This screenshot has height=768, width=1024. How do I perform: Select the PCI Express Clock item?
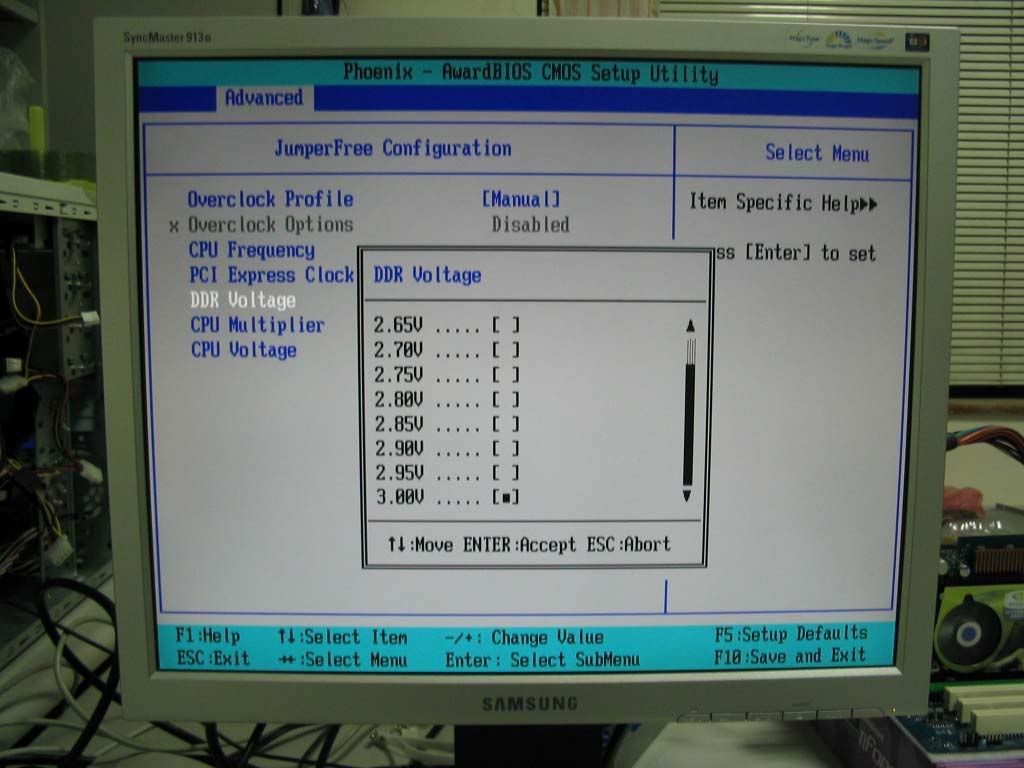point(272,275)
